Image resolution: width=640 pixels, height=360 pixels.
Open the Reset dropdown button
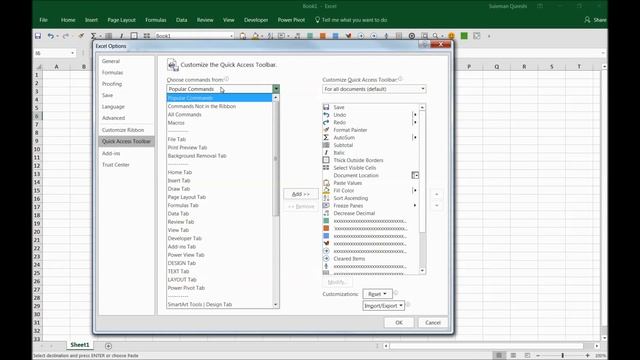(x=377, y=294)
